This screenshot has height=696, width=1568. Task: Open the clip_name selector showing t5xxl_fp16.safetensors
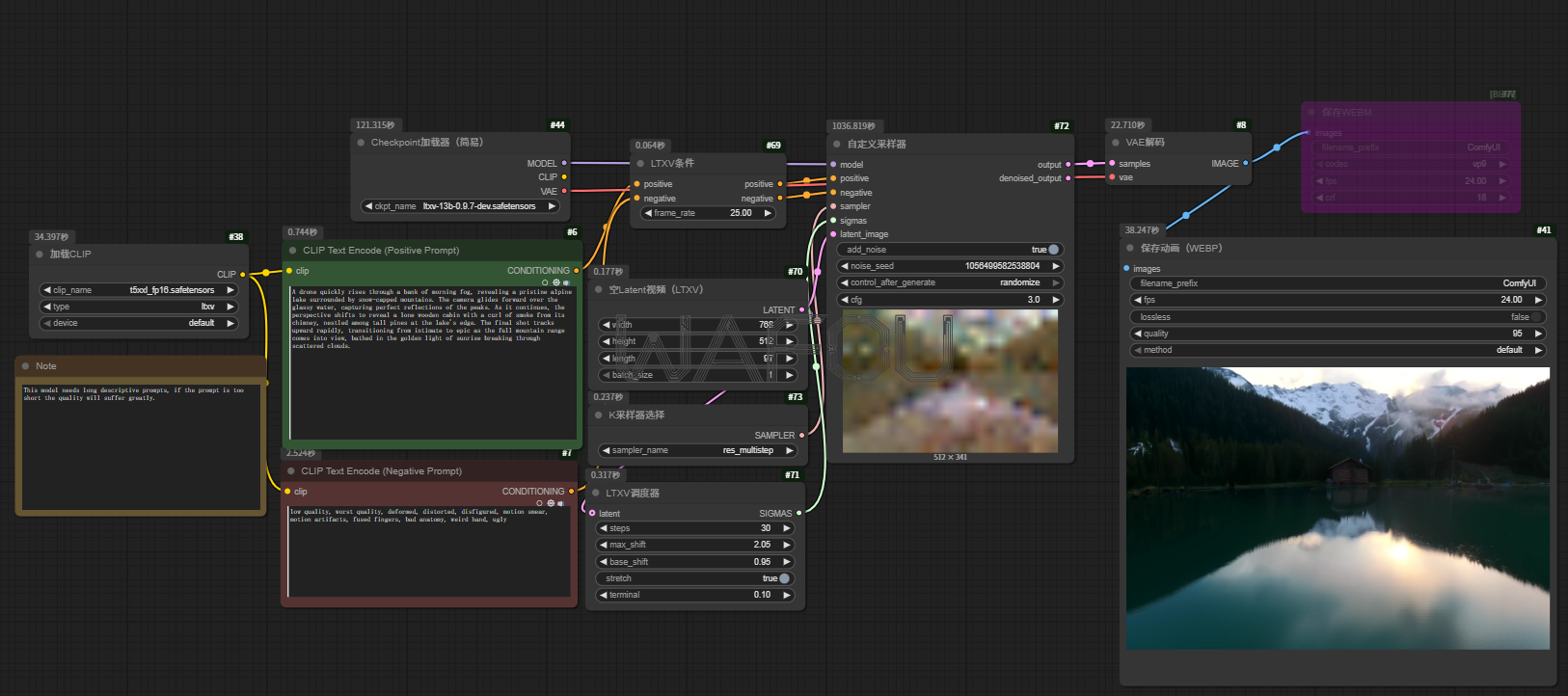click(139, 290)
